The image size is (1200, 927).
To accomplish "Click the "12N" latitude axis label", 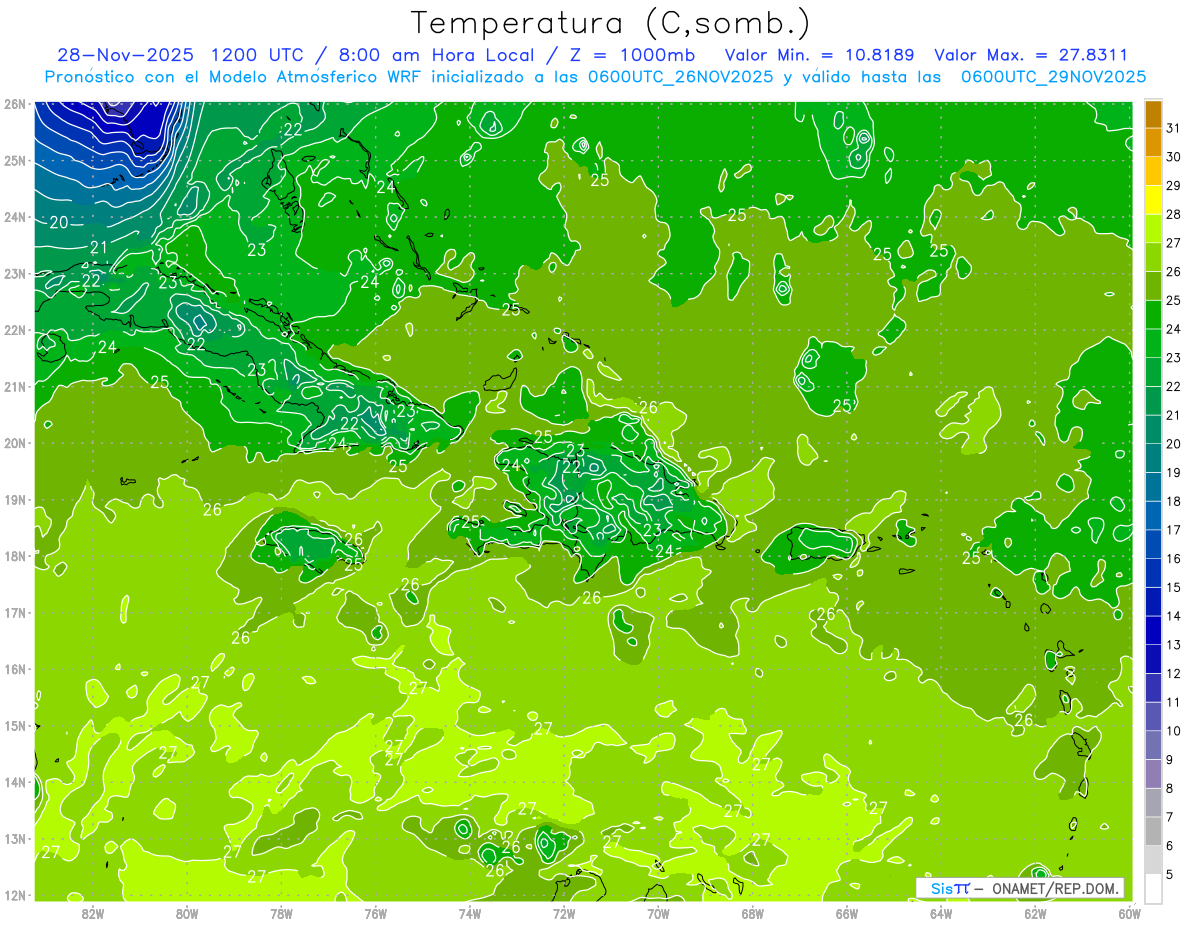I will point(15,895).
